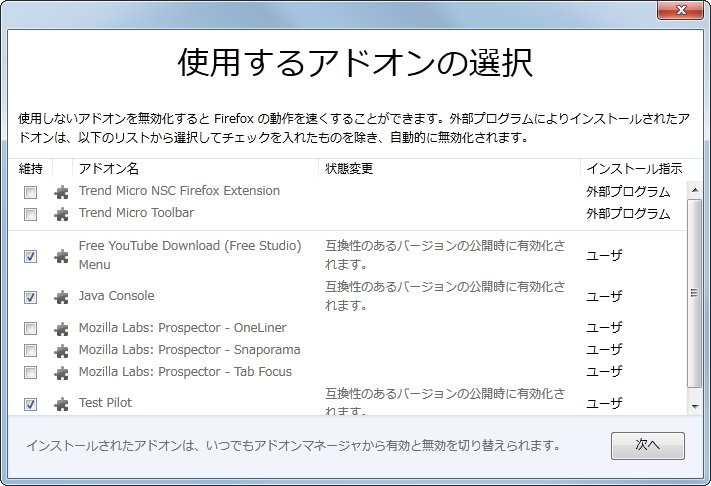Click 外部プログラム for Trend Micro NSC Extension
The height and width of the screenshot is (486, 711).
pyautogui.click(x=628, y=192)
